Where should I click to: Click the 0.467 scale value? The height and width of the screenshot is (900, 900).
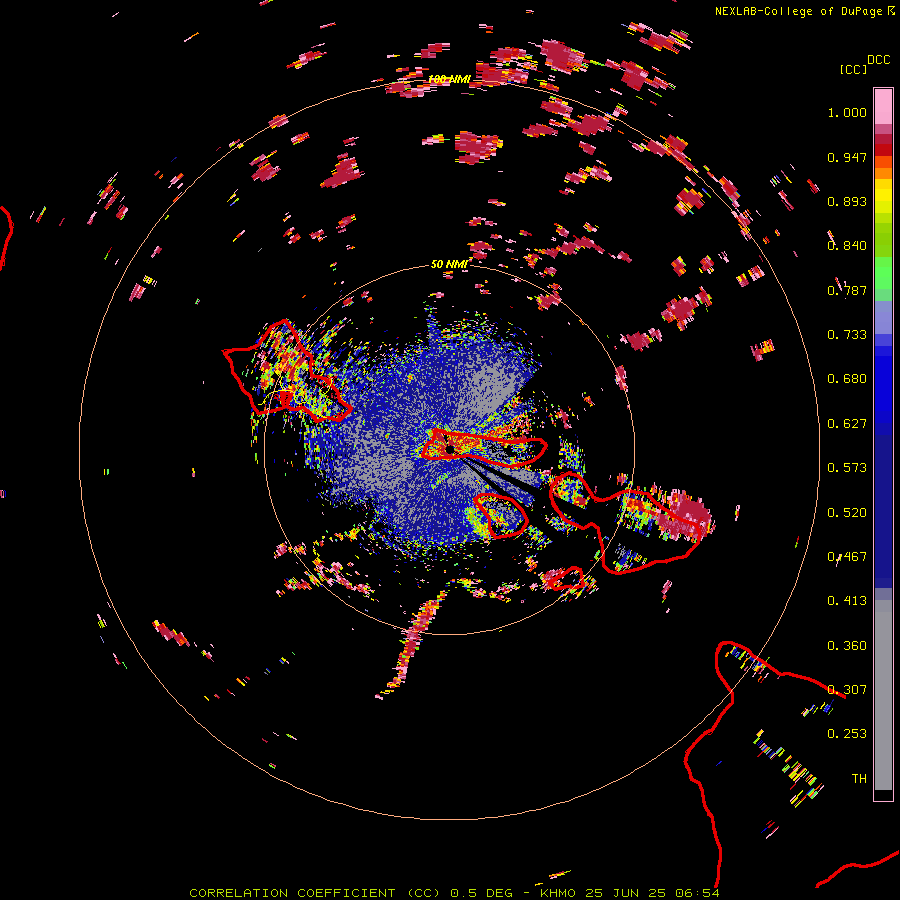tap(847, 557)
